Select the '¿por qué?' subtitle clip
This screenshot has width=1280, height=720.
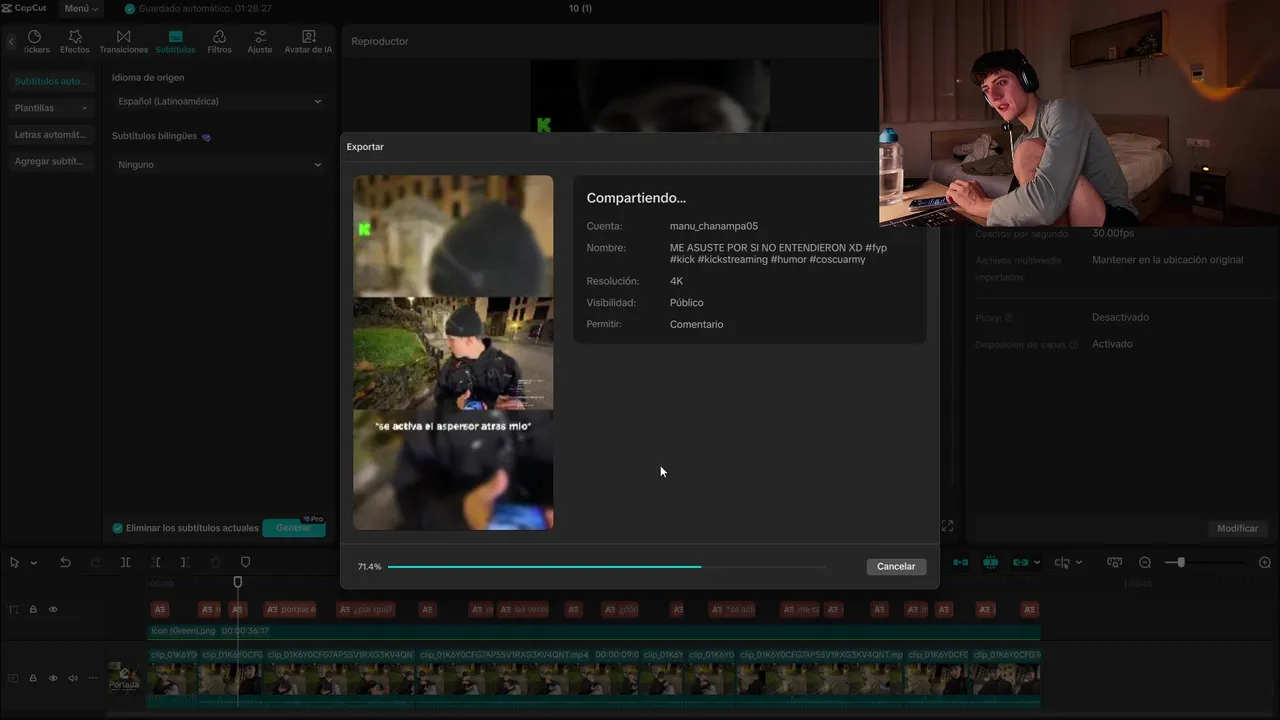(366, 609)
